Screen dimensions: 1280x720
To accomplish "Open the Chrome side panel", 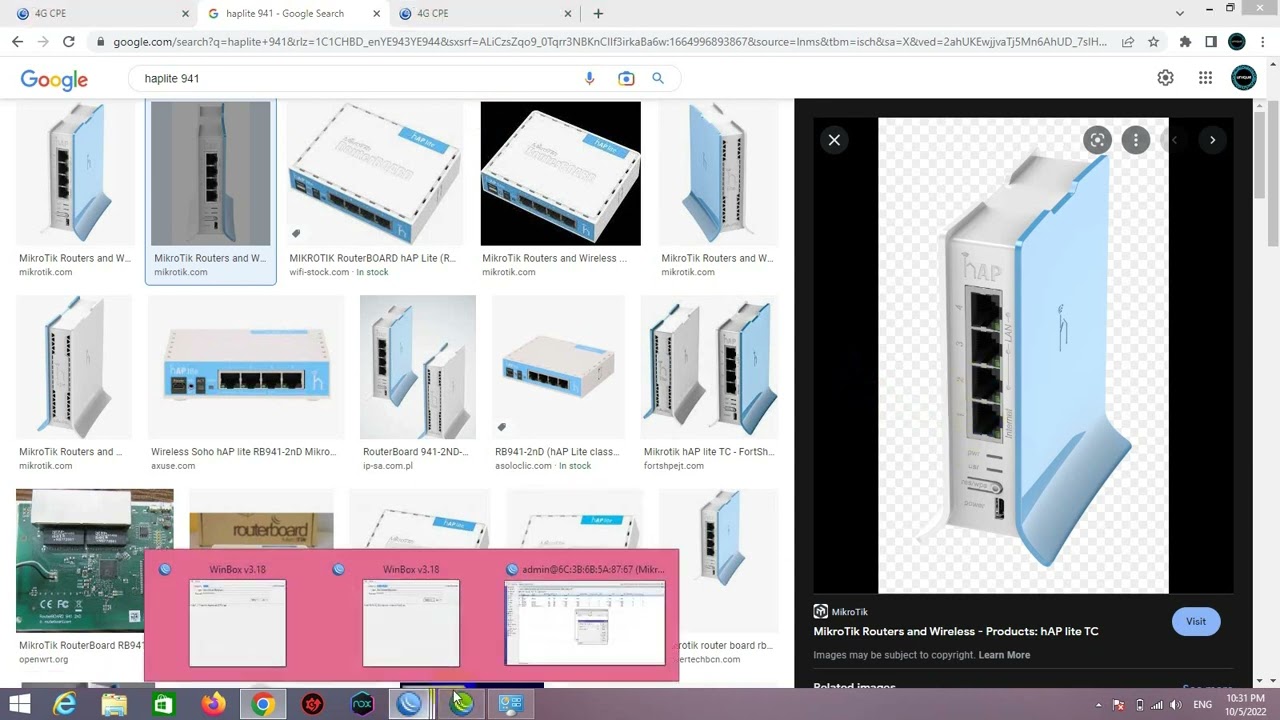I will tap(1211, 42).
